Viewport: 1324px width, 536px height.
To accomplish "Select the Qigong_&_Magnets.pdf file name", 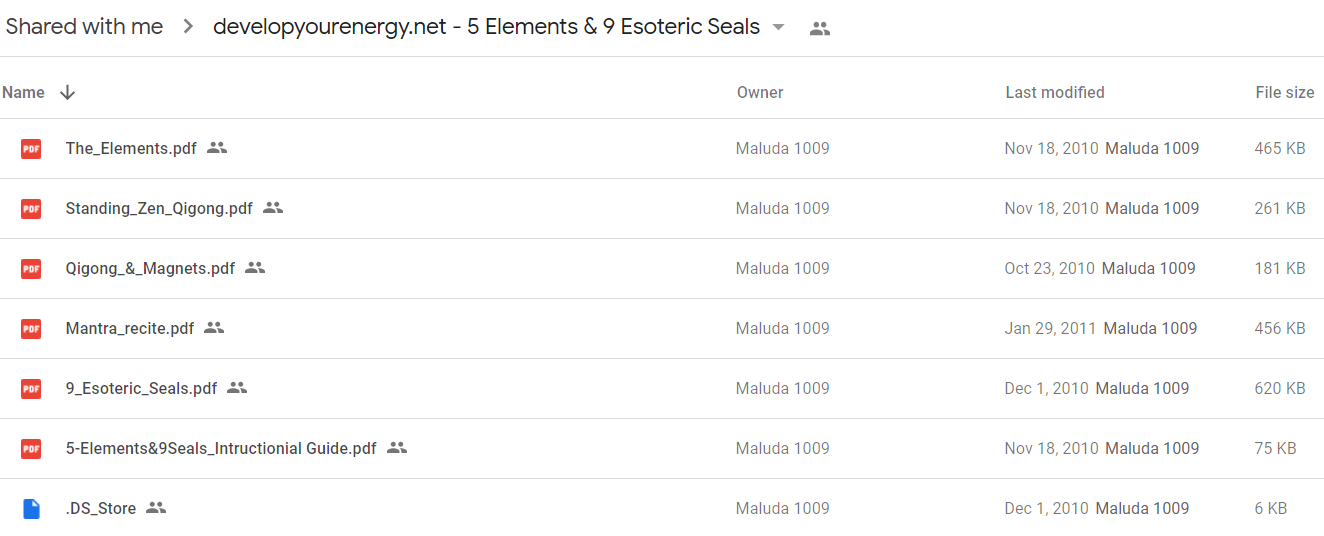I will [x=150, y=268].
